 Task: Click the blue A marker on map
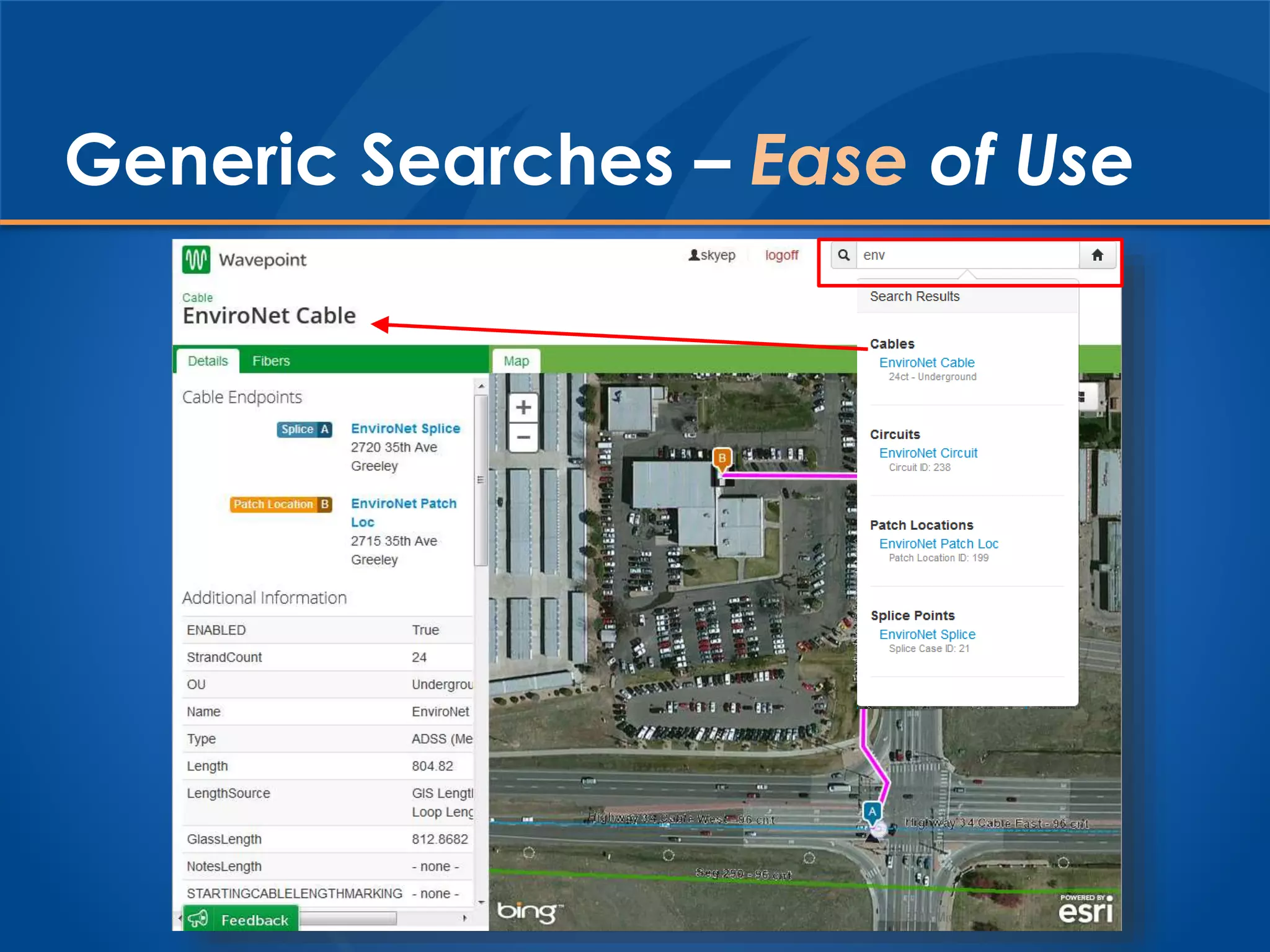(x=873, y=813)
